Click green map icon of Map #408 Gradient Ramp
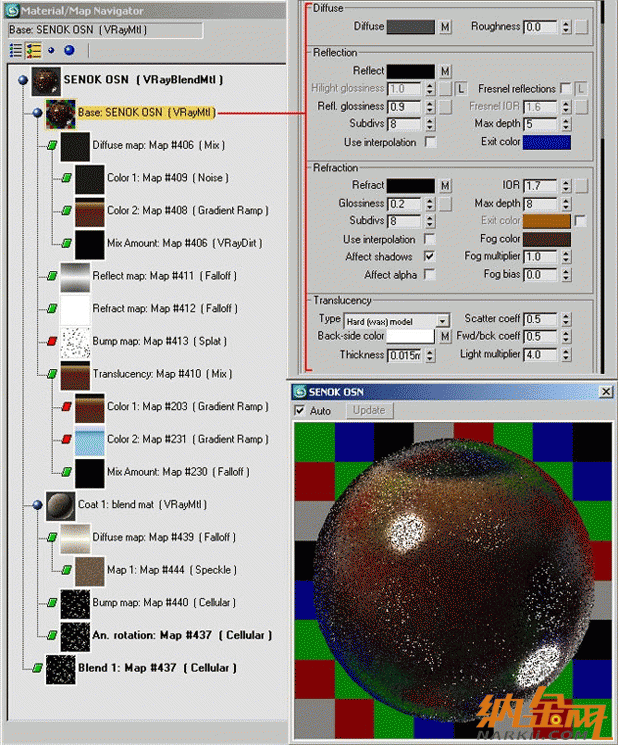The height and width of the screenshot is (745, 618). 67,210
